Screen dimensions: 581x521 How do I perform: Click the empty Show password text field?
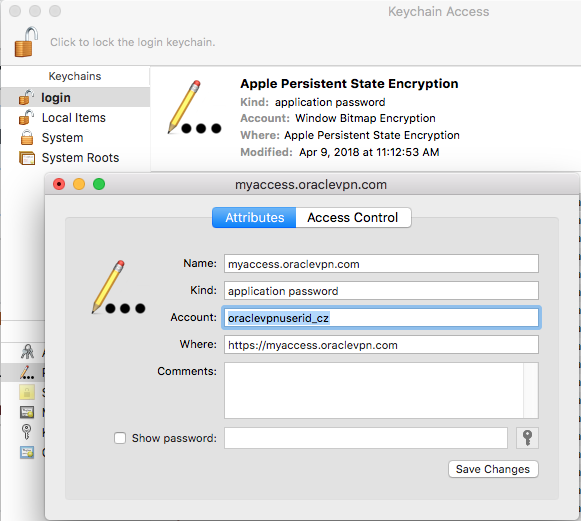pos(366,438)
